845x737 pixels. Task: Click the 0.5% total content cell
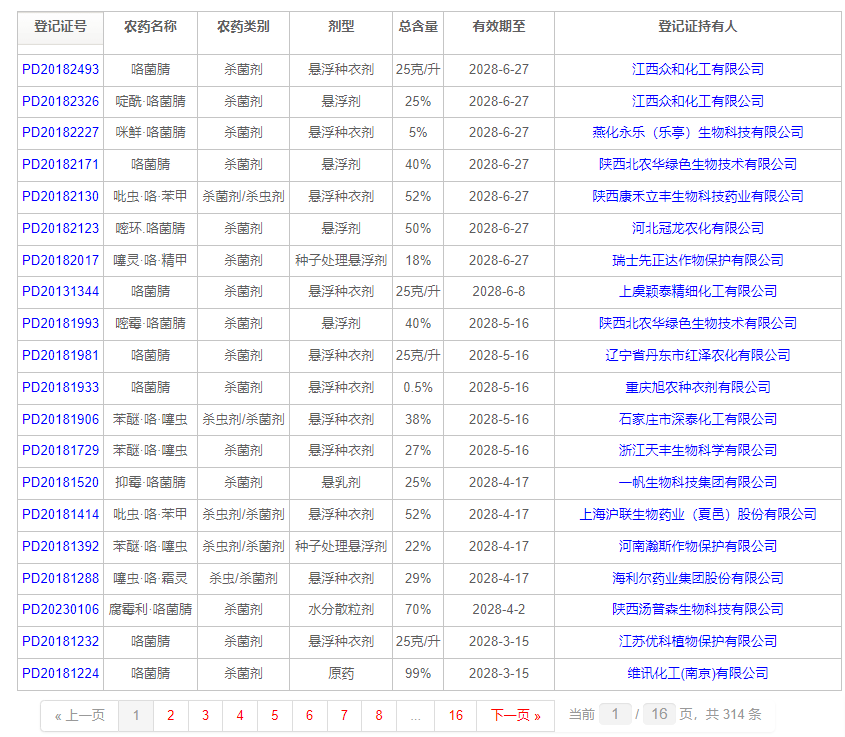[418, 387]
